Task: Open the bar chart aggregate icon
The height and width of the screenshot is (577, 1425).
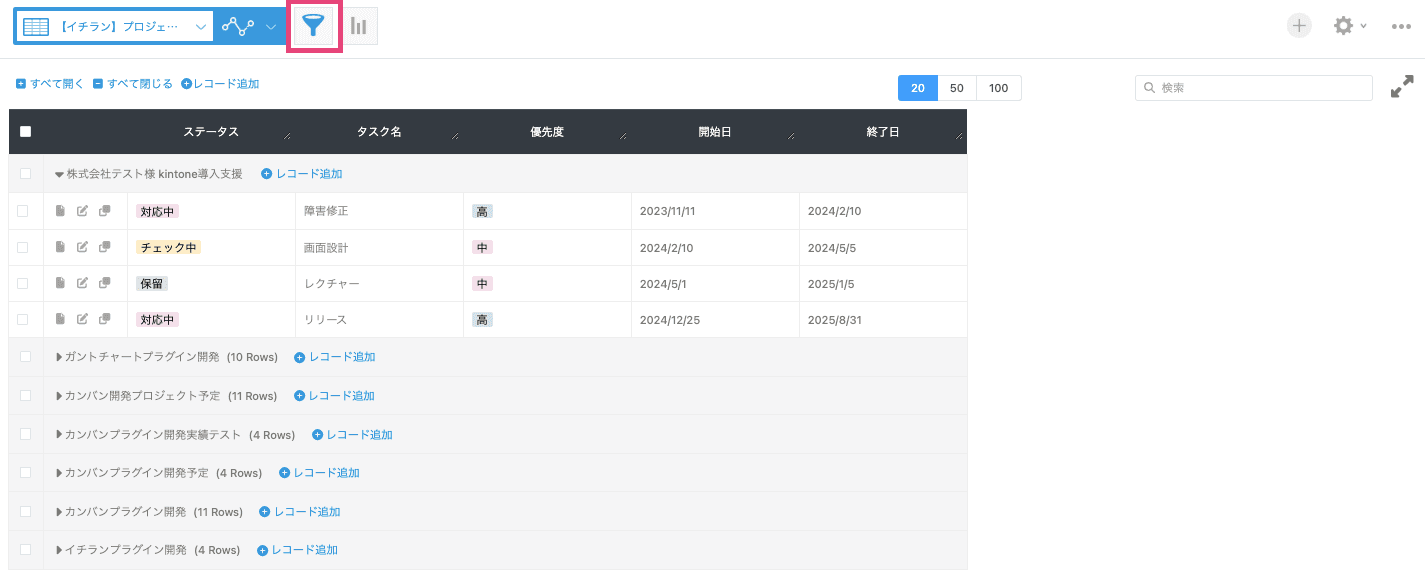Action: [358, 26]
